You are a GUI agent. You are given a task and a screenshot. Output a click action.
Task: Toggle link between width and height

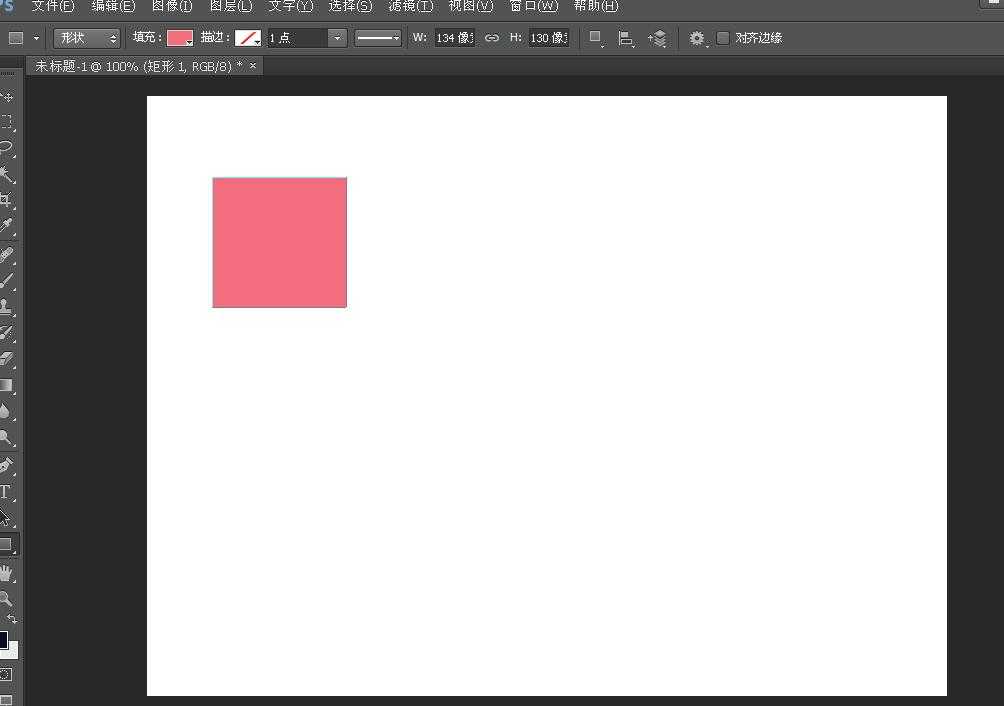tap(491, 38)
